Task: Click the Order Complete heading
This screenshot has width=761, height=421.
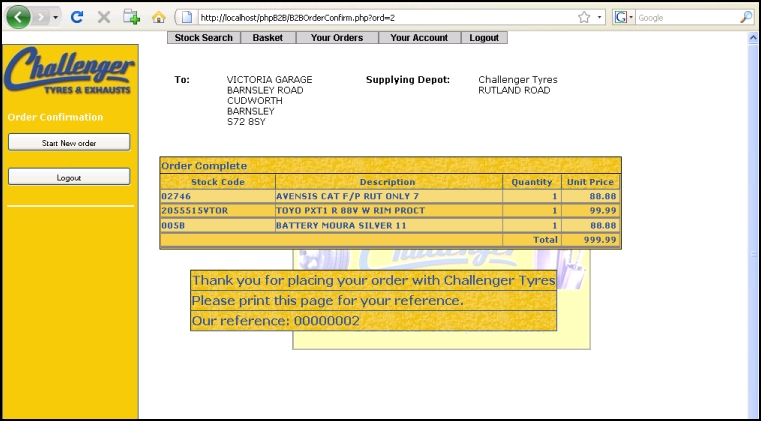Action: 204,166
